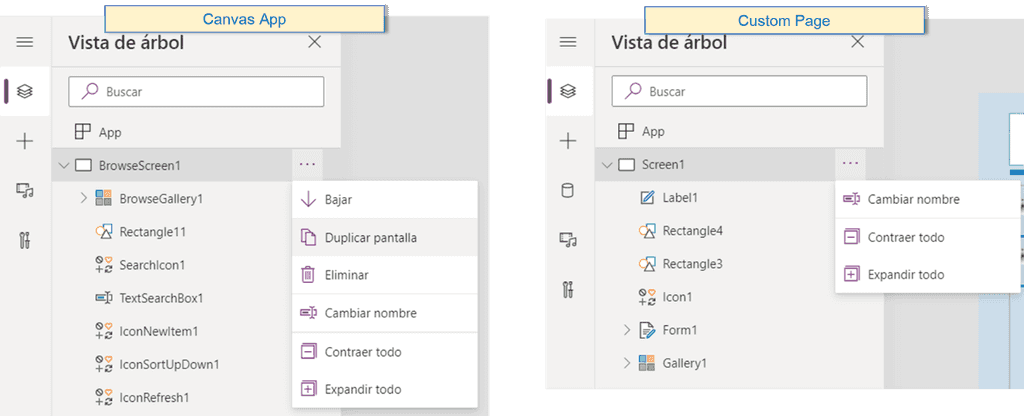Close the Canvas App Vista de árbol panel
Image resolution: width=1024 pixels, height=416 pixels.
point(314,42)
